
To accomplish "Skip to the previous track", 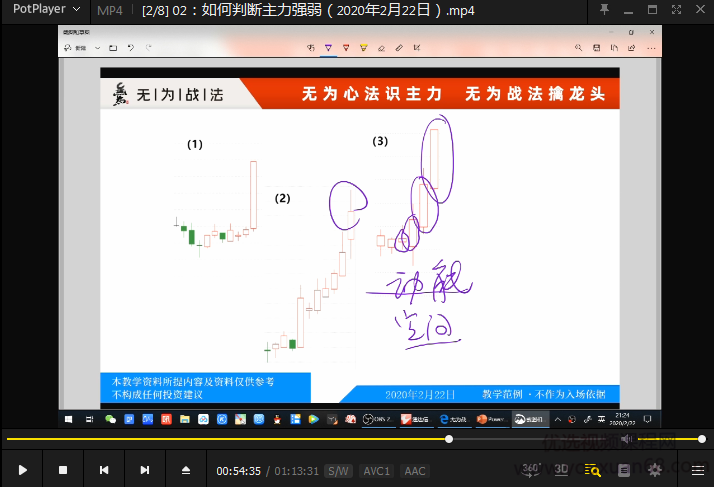I will click(104, 470).
